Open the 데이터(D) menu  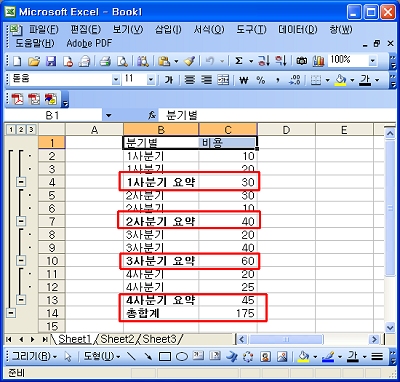pos(298,30)
